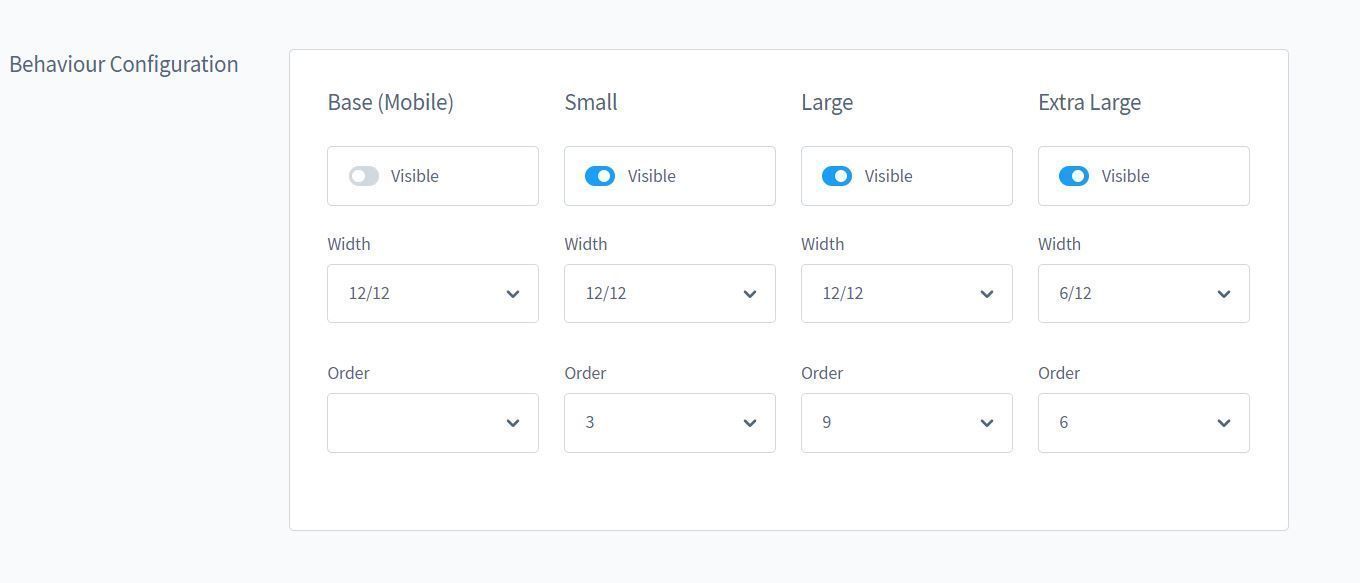The width and height of the screenshot is (1360, 583).
Task: Click chevron arrow in Large Width select
Action: (987, 294)
